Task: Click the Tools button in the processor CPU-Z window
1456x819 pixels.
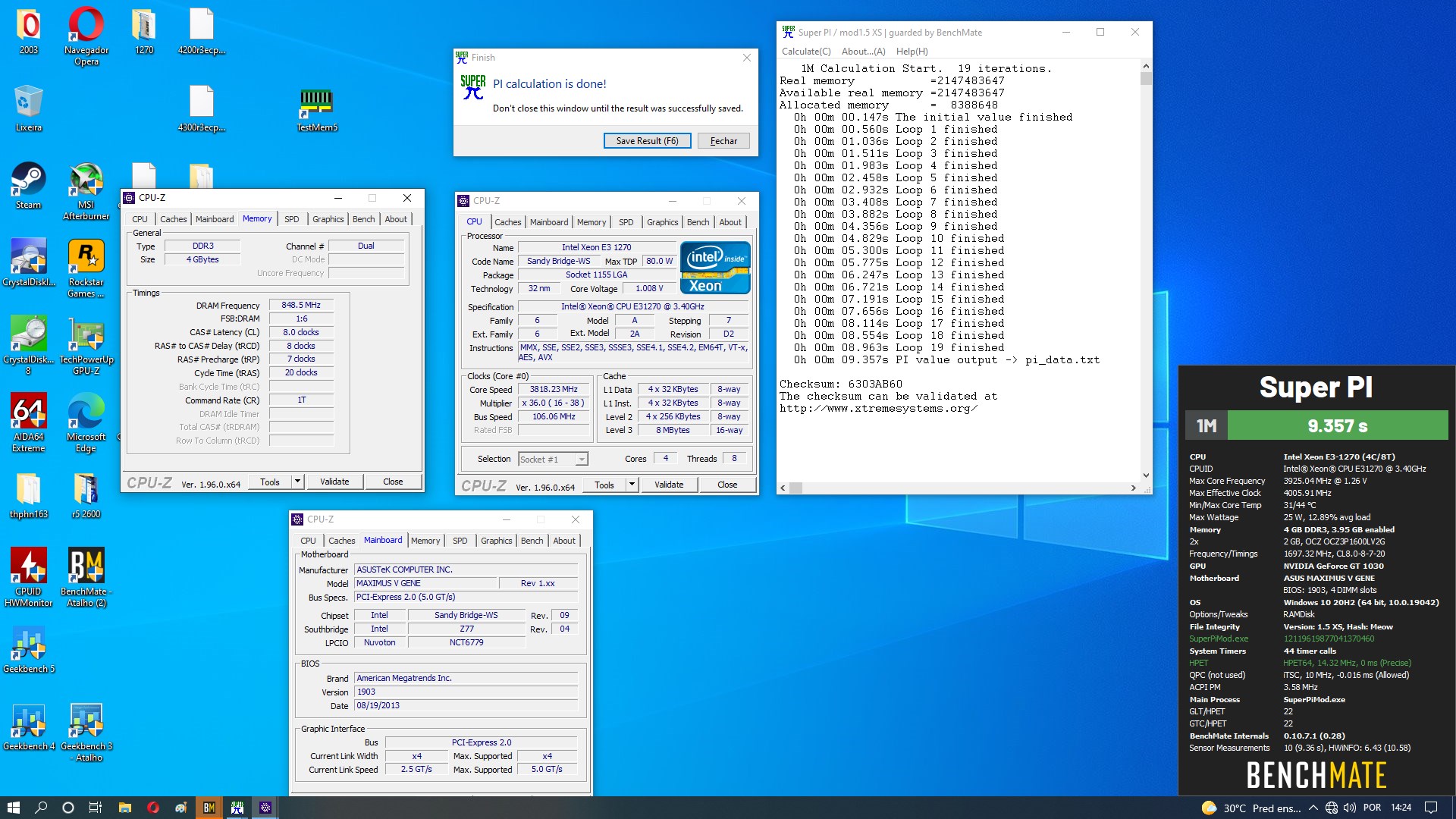Action: click(604, 485)
